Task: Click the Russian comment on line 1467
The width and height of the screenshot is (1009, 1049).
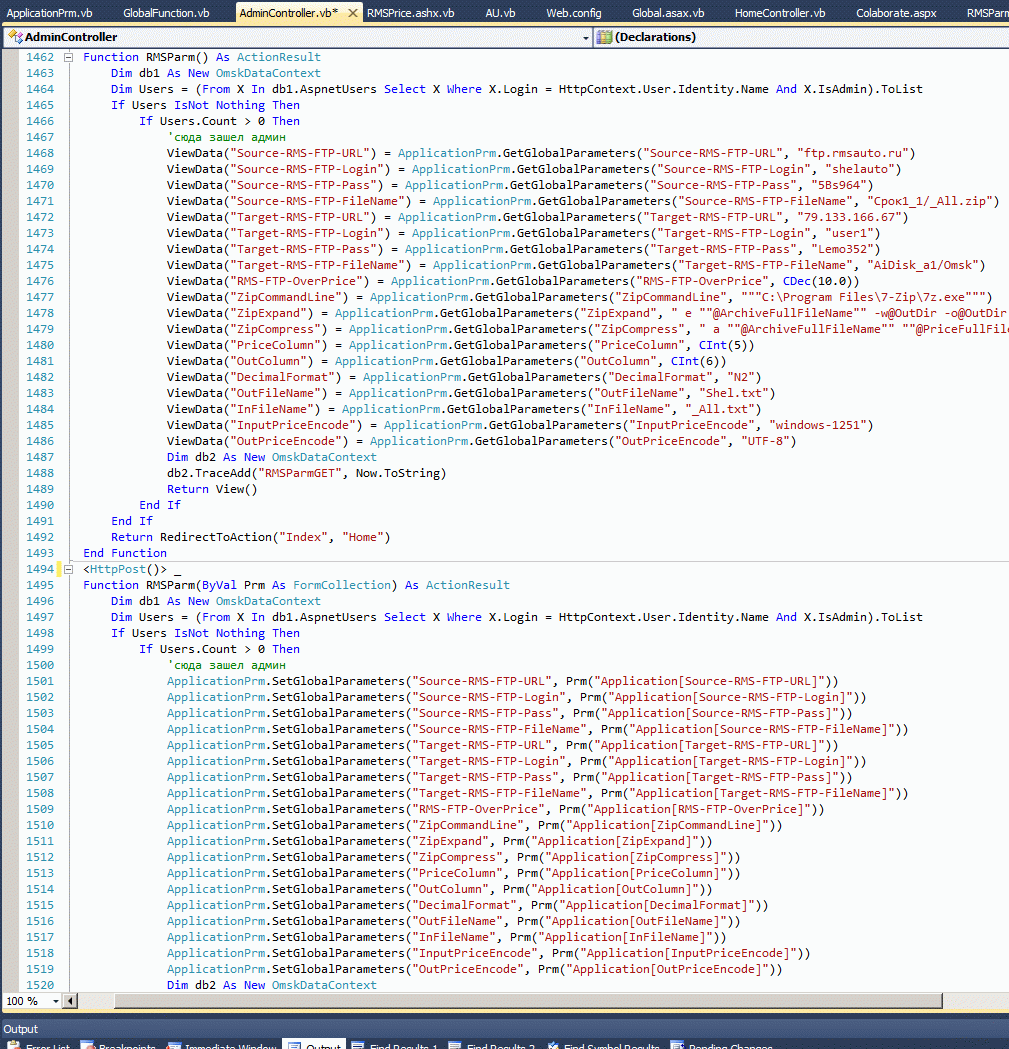Action: click(226, 137)
